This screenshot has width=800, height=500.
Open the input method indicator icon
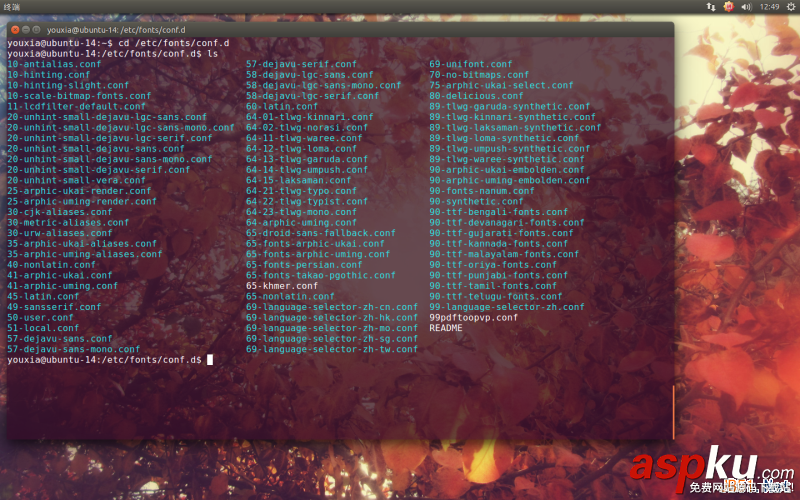pyautogui.click(x=729, y=7)
